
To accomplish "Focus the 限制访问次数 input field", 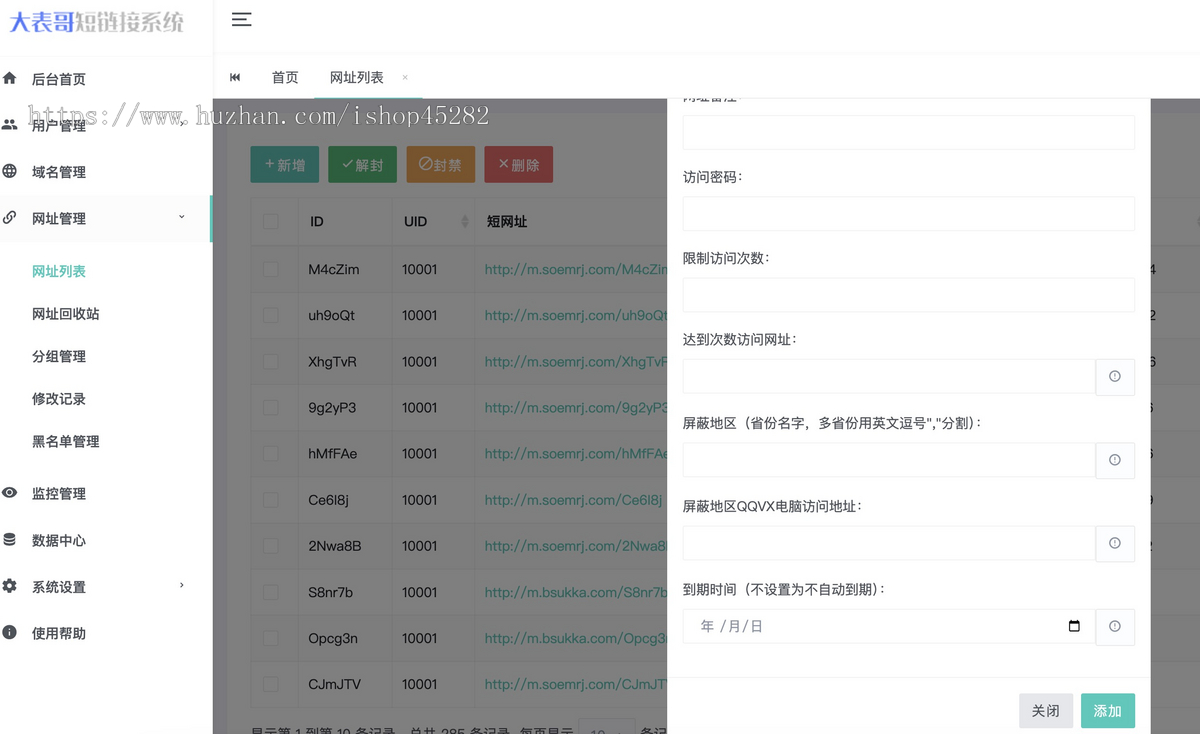I will pyautogui.click(x=908, y=295).
